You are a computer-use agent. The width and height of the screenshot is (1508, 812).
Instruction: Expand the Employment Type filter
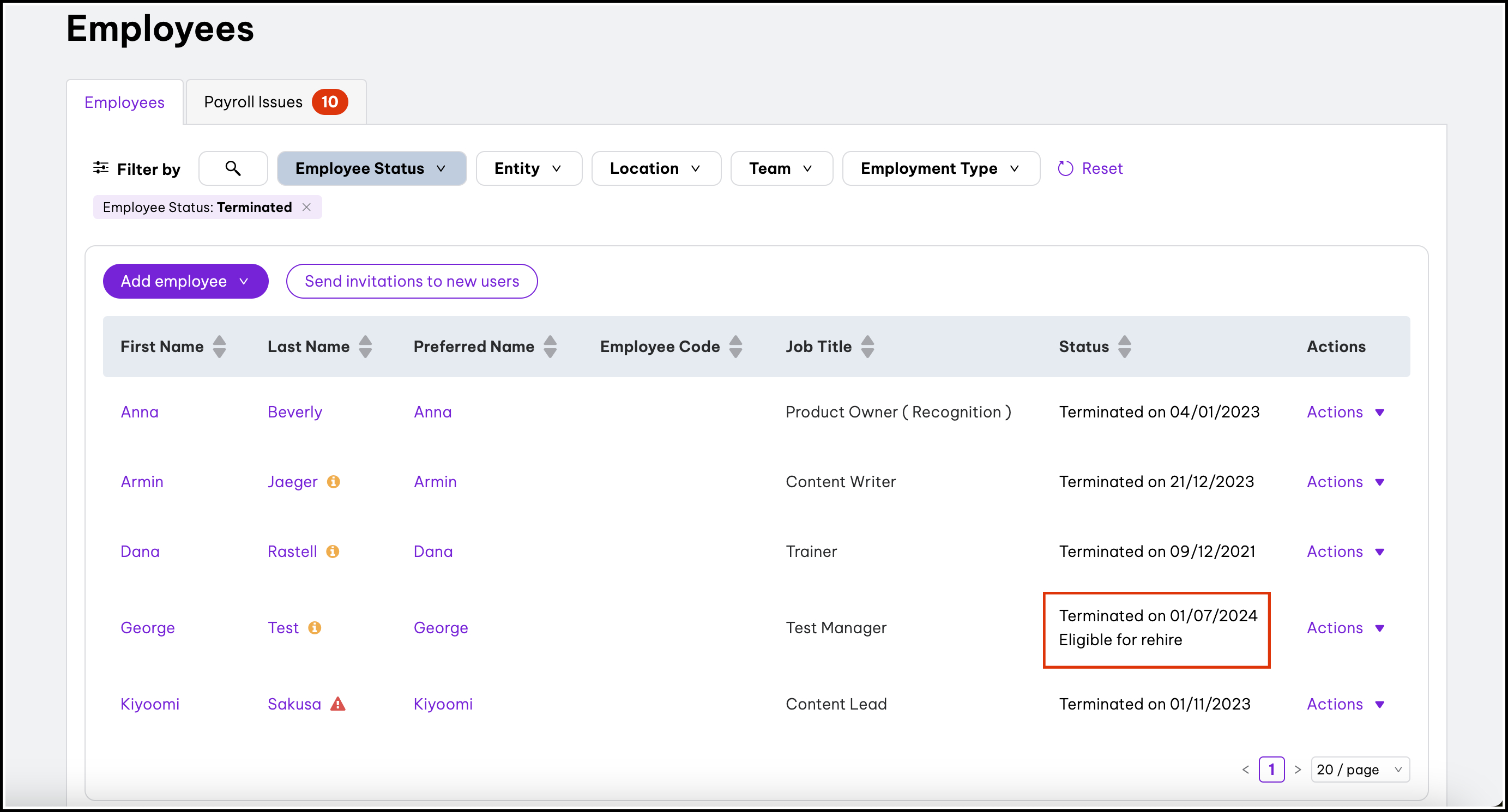tap(940, 168)
